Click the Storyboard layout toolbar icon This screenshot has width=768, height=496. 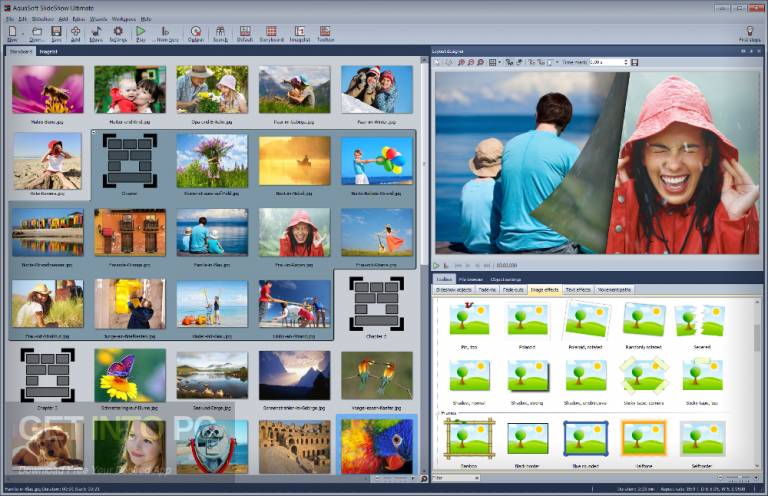click(x=271, y=32)
